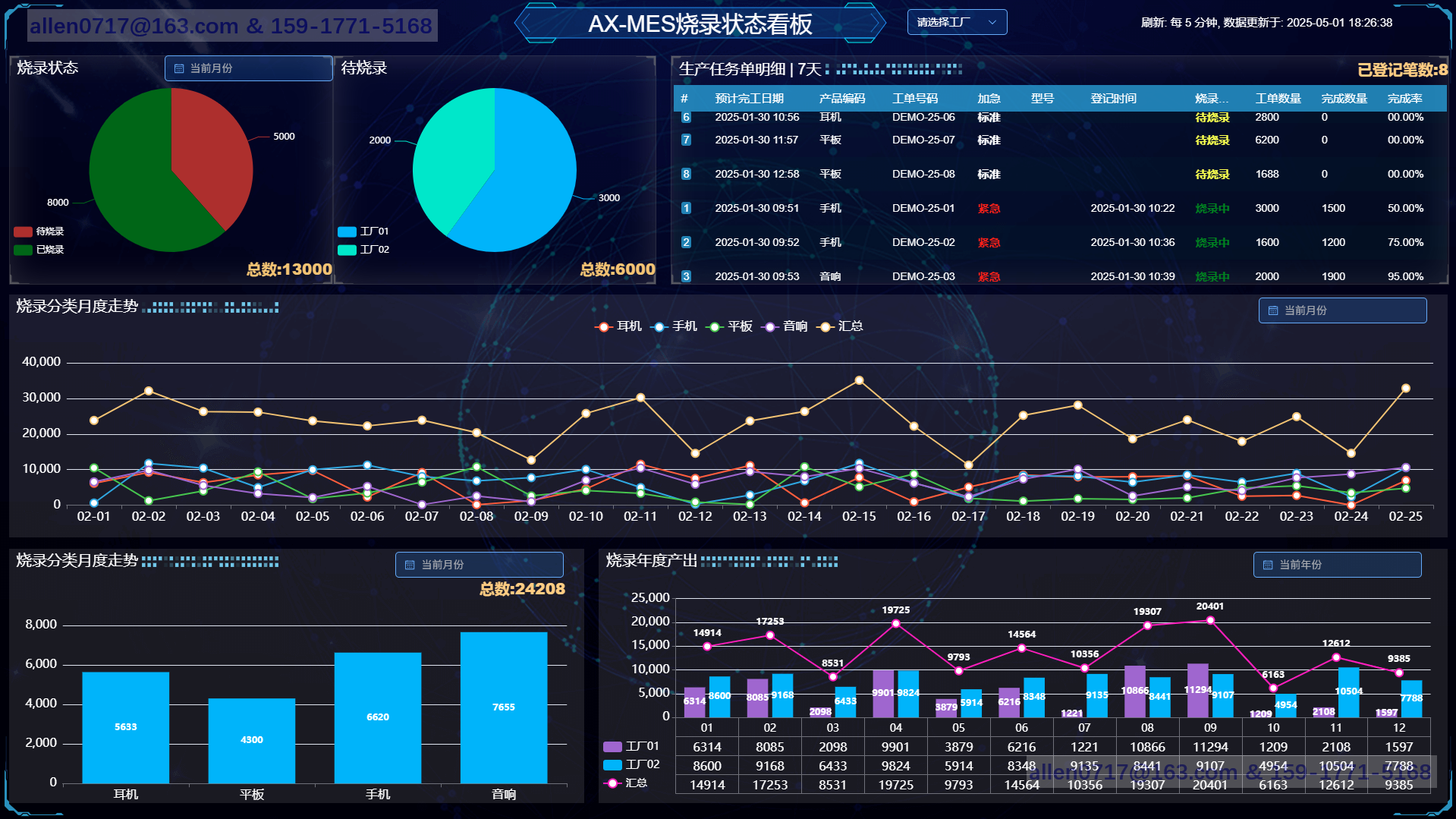
Task: Open the 当前年份 year picker
Action: (1337, 565)
